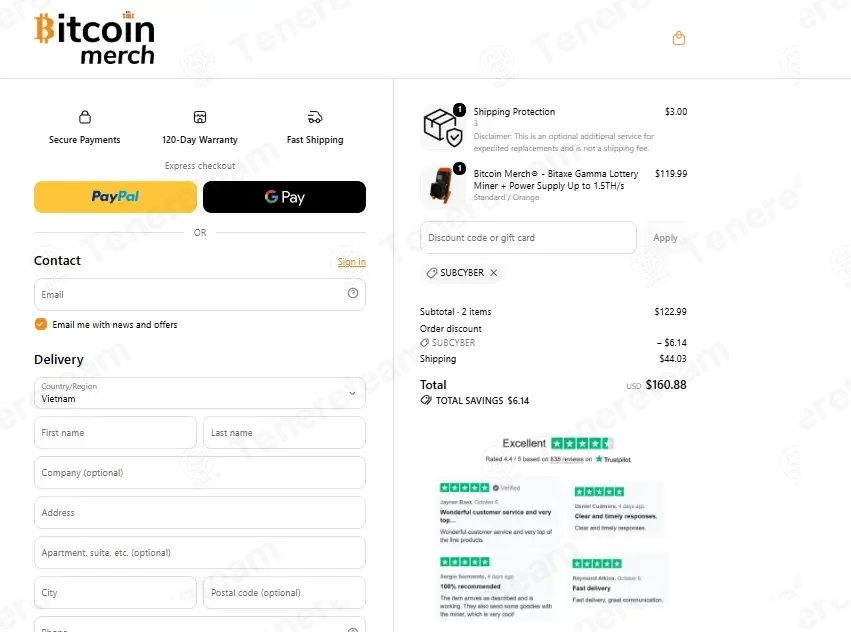The width and height of the screenshot is (851, 632).
Task: Open the Trustpilot reviews link
Action: pos(567,459)
